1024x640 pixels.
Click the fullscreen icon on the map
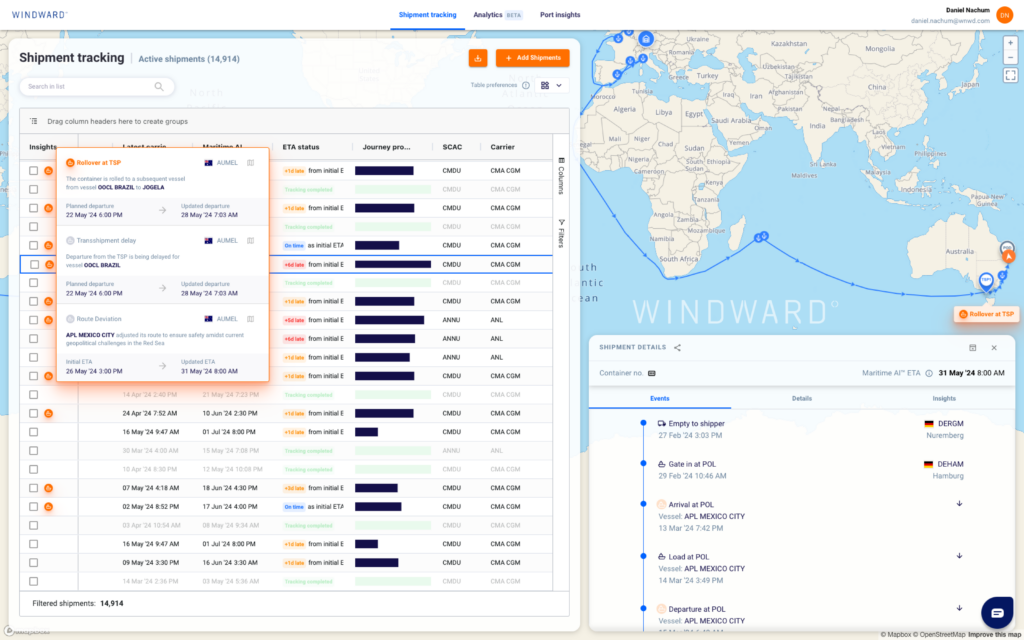(x=1010, y=73)
